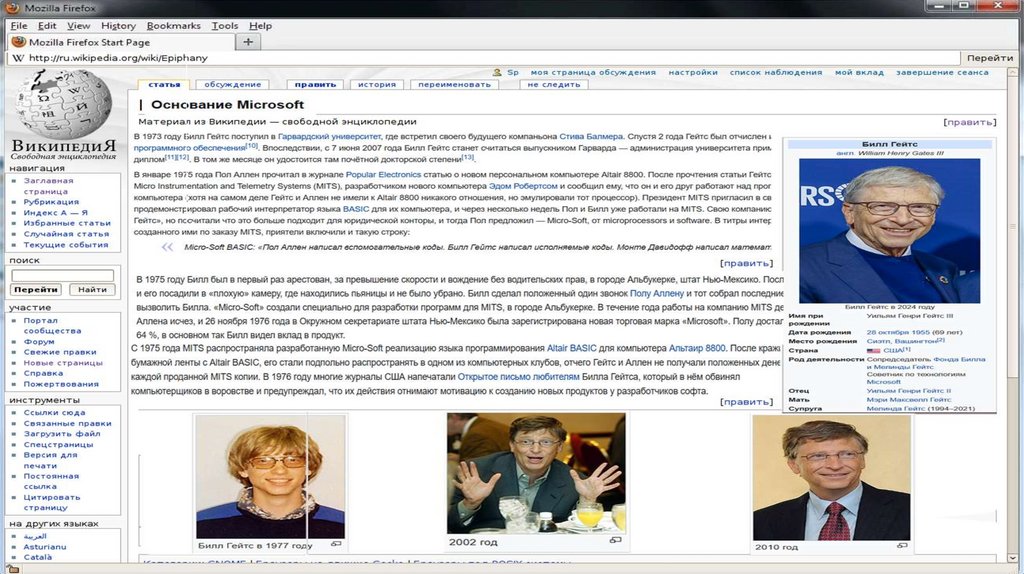This screenshot has height=574, width=1024.
Task: Open the Новые страницы link
Action: (63, 362)
